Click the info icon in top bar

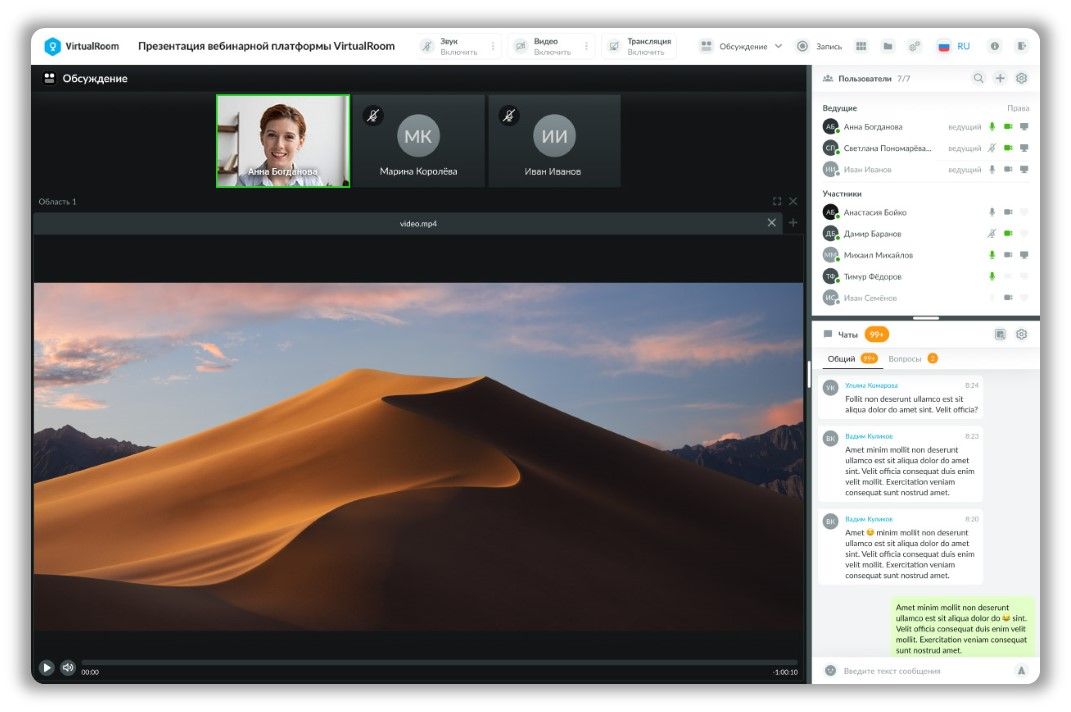[994, 46]
